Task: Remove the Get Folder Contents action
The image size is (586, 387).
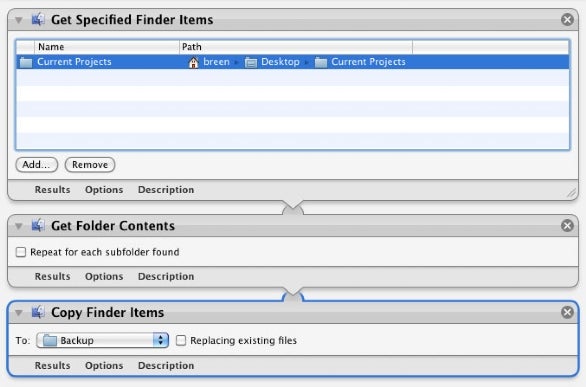Action: pos(567,225)
